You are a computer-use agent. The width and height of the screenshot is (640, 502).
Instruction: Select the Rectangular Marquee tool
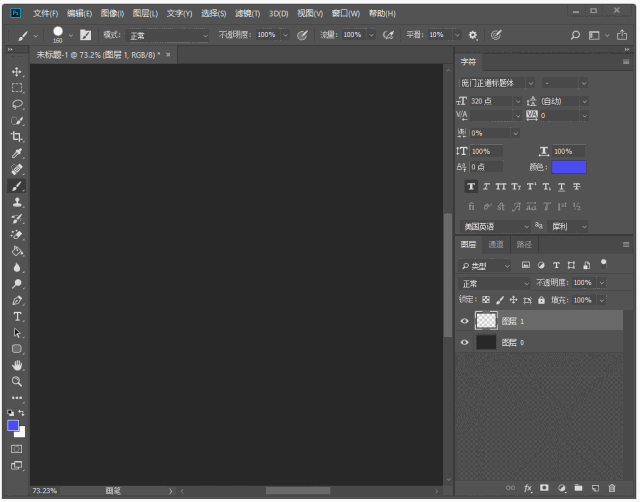17,88
